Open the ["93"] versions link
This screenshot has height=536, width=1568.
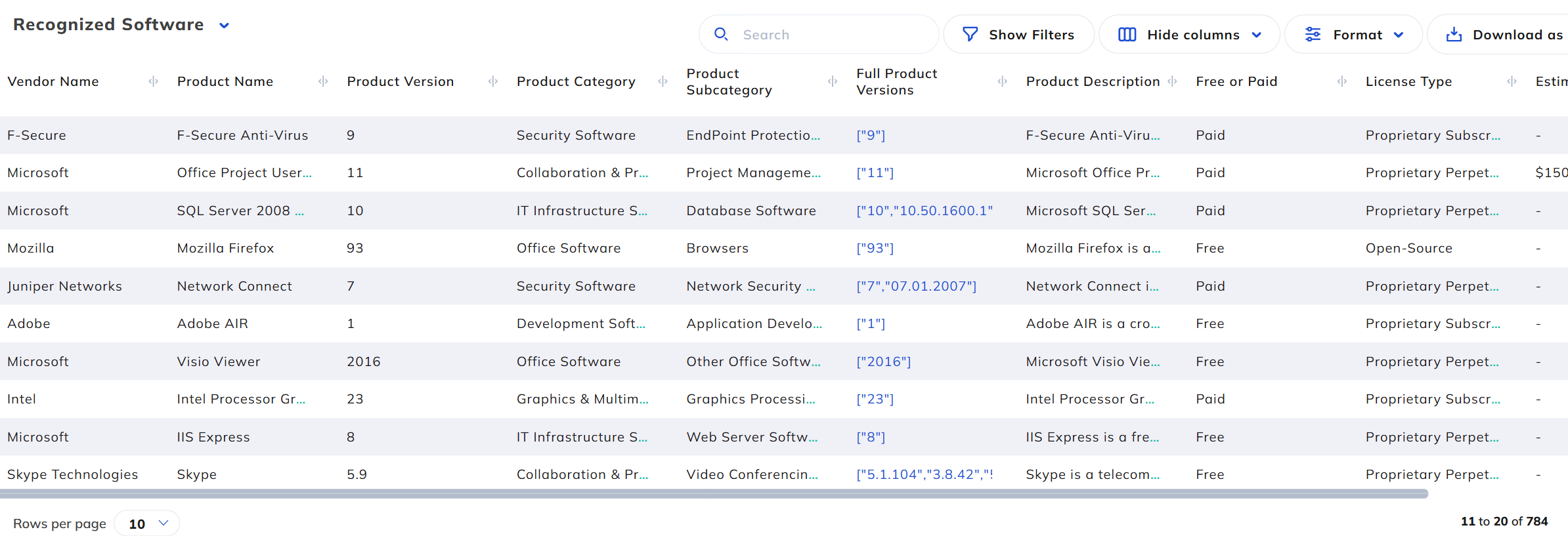pyautogui.click(x=875, y=248)
